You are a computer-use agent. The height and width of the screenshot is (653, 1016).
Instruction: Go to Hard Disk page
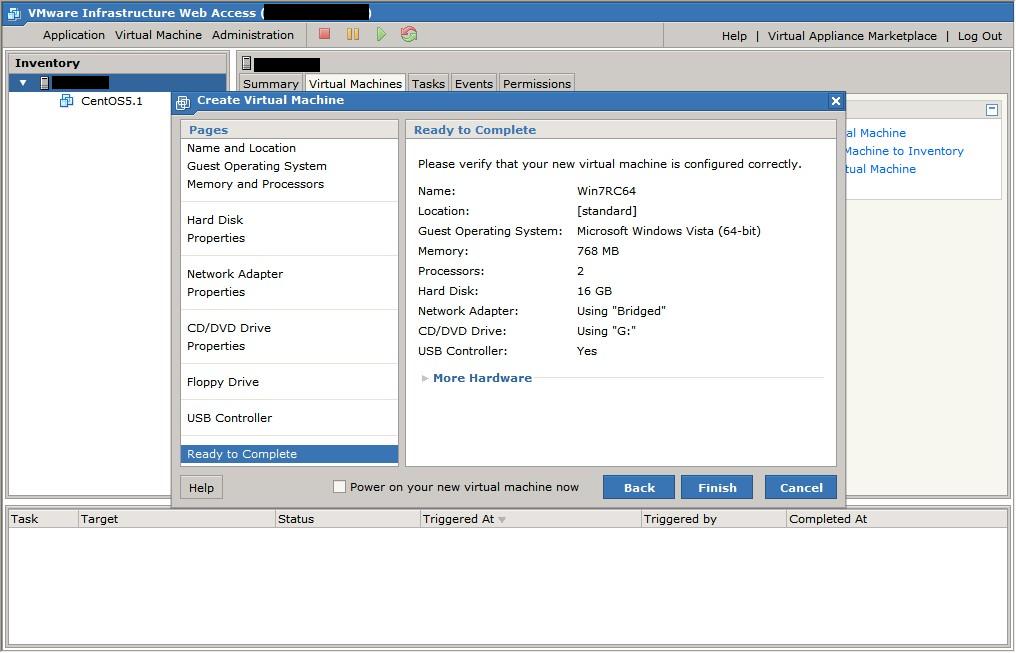pyautogui.click(x=215, y=220)
